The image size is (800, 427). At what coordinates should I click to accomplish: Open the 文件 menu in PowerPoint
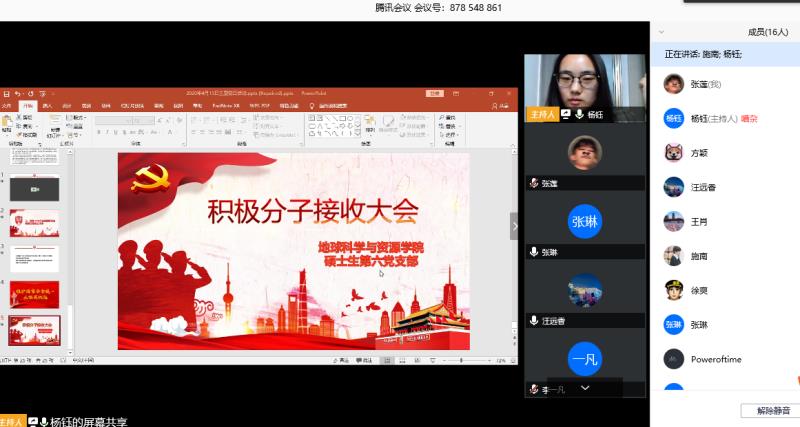pyautogui.click(x=7, y=105)
